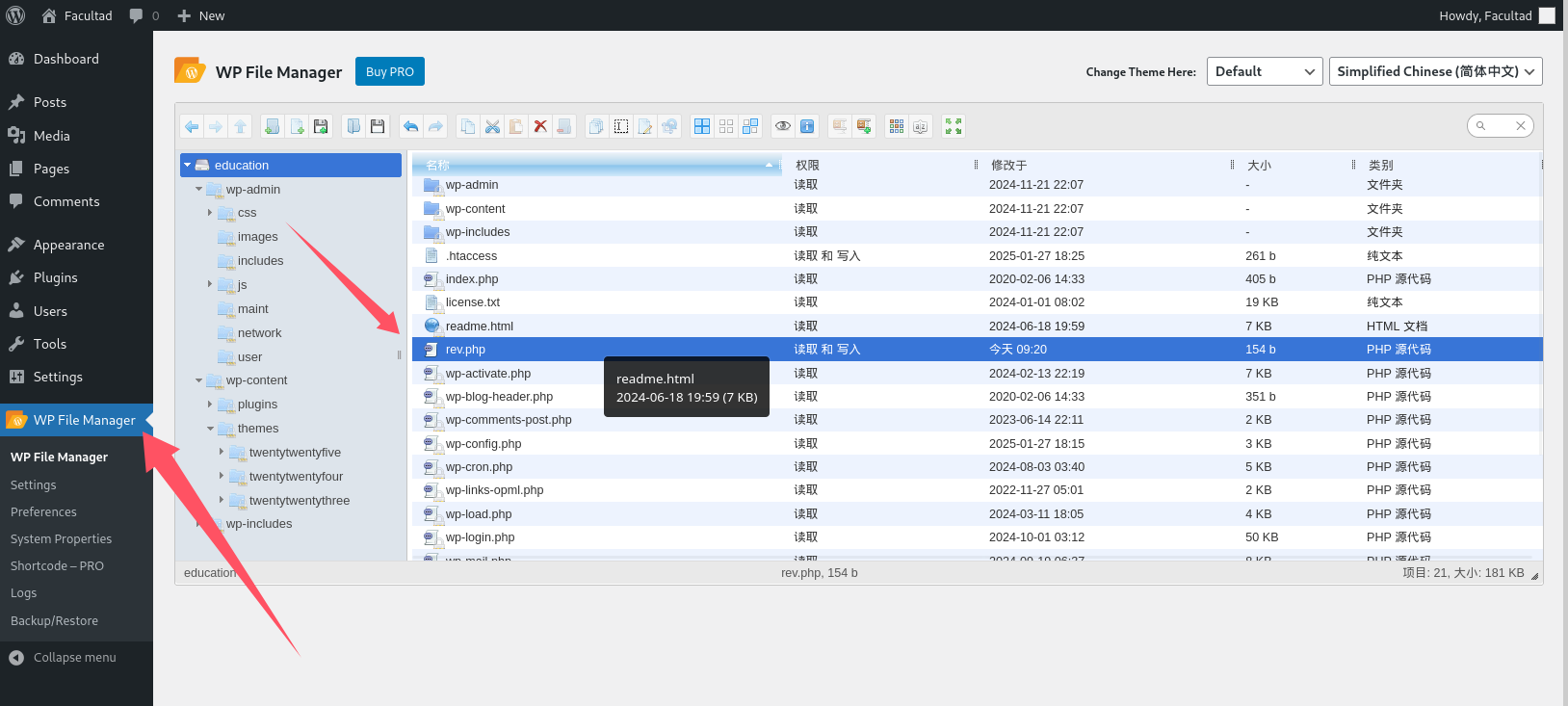Click Collapse menu link in sidebar
This screenshot has width=1568, height=706.
[74, 657]
